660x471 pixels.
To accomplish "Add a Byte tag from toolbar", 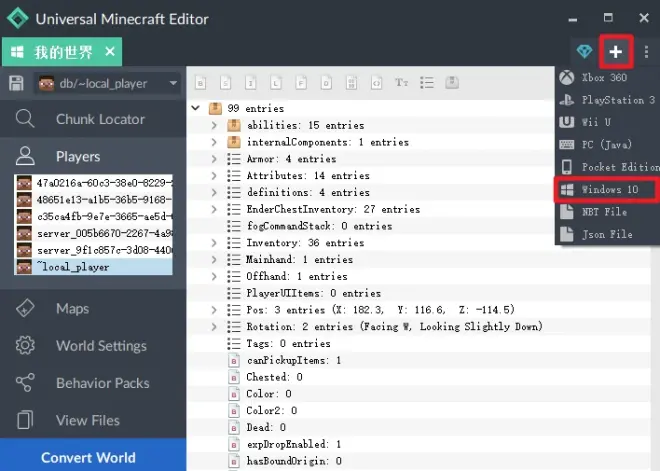I will (x=200, y=82).
